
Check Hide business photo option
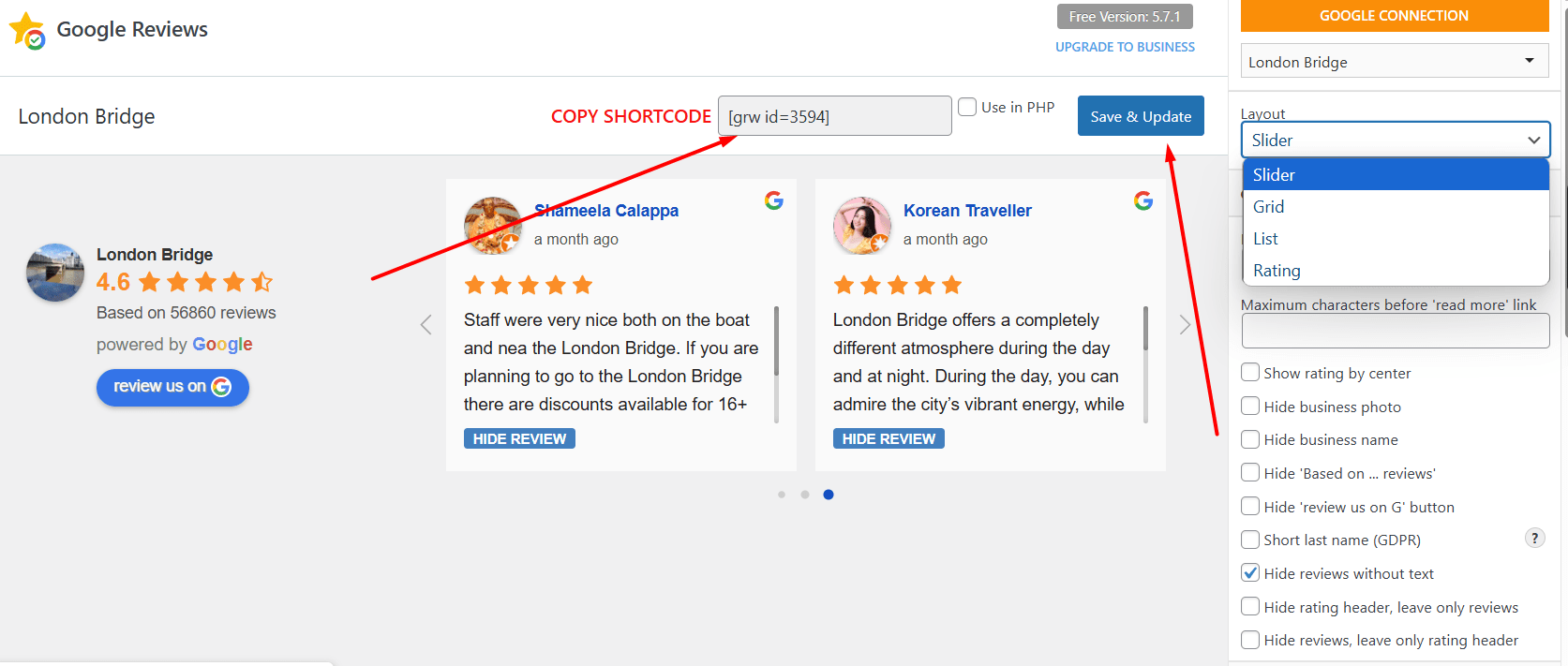click(x=1250, y=406)
